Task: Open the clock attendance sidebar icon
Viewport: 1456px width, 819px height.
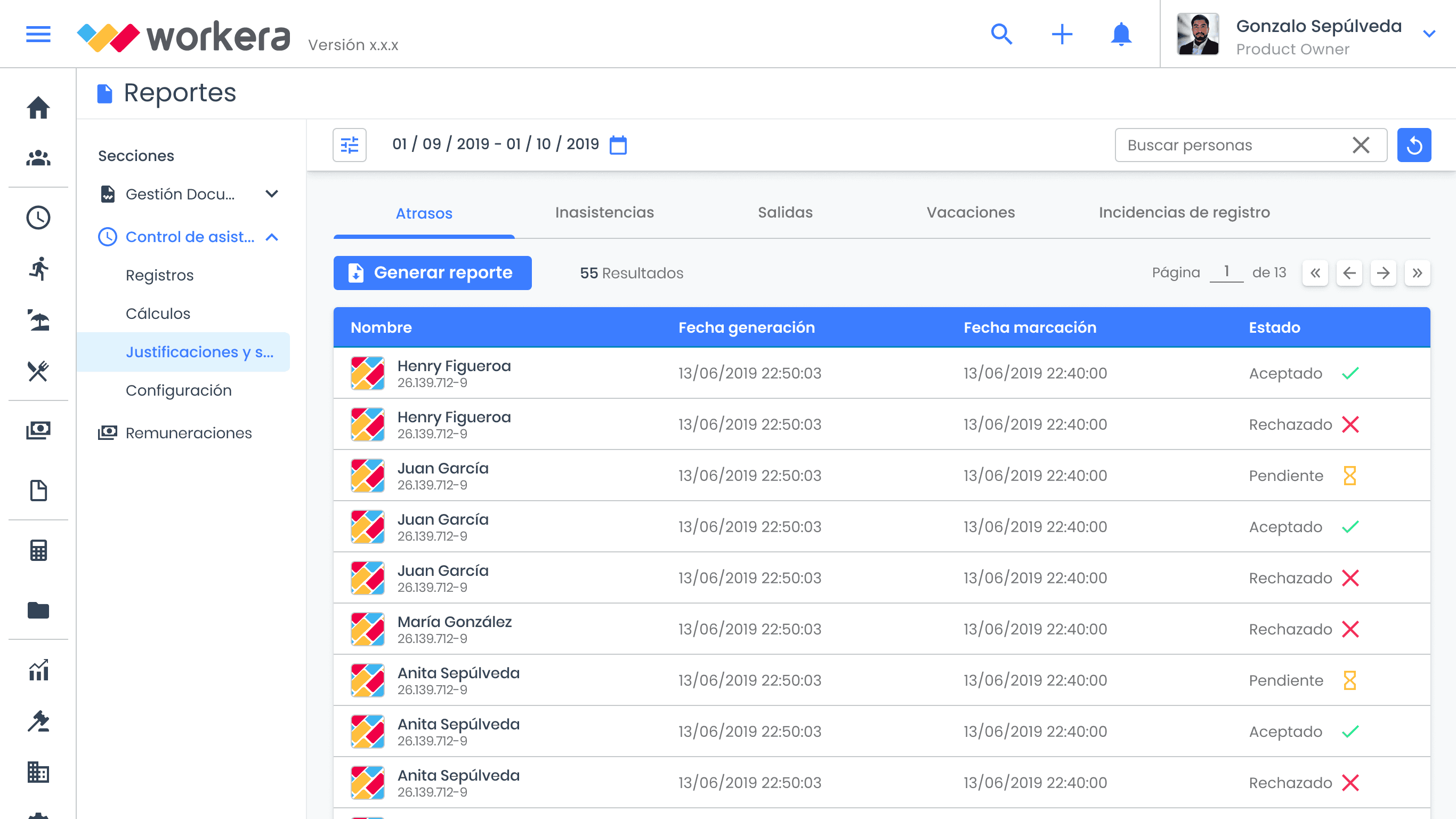Action: tap(38, 218)
